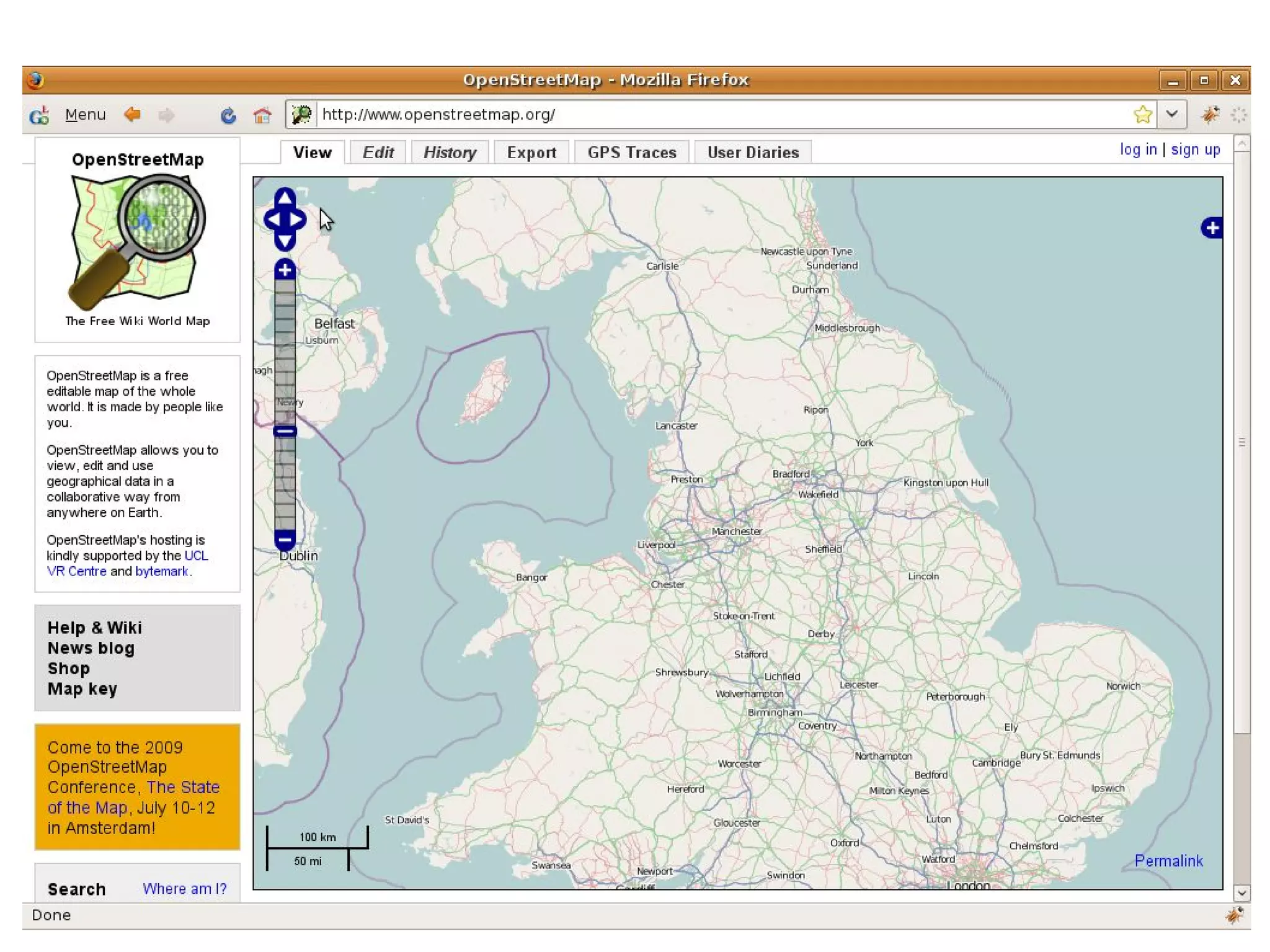The image size is (1270, 952).
Task: Click the Where am I? link
Action: (x=185, y=889)
